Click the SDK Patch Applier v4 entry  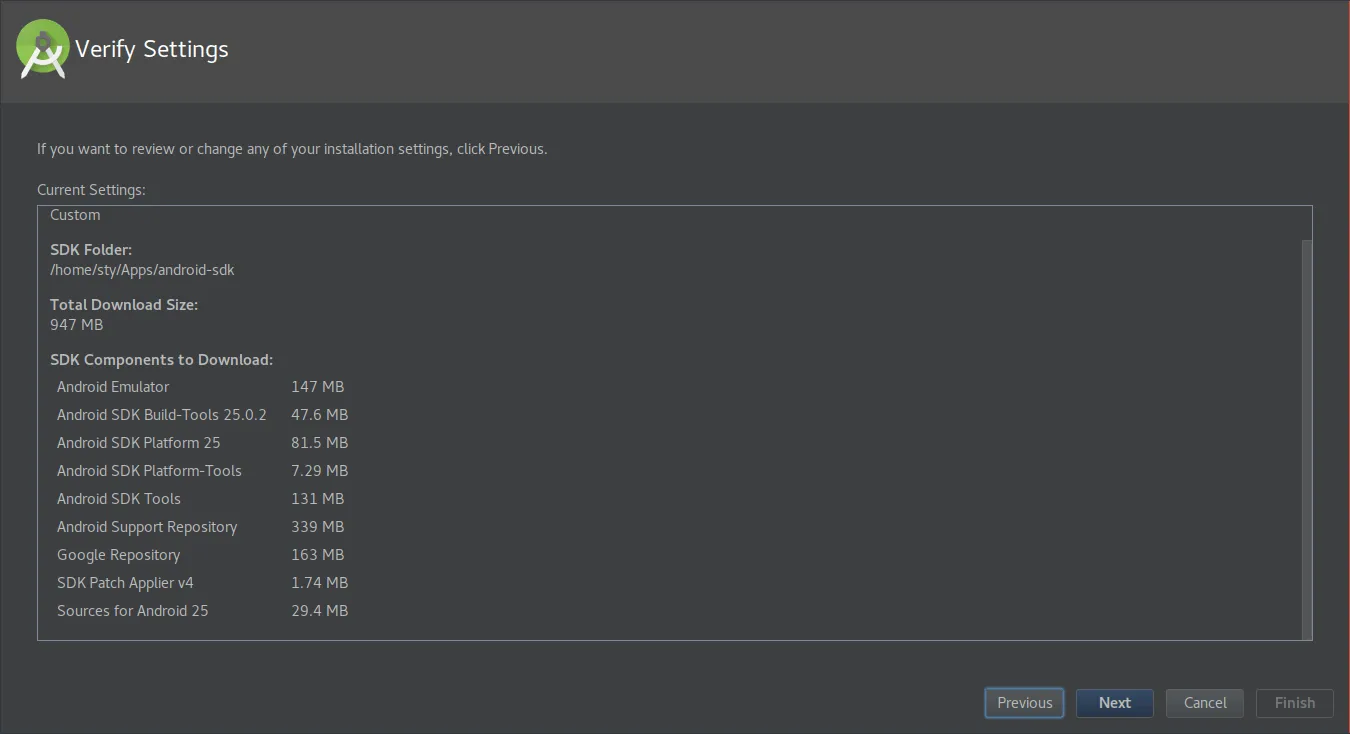(x=125, y=583)
